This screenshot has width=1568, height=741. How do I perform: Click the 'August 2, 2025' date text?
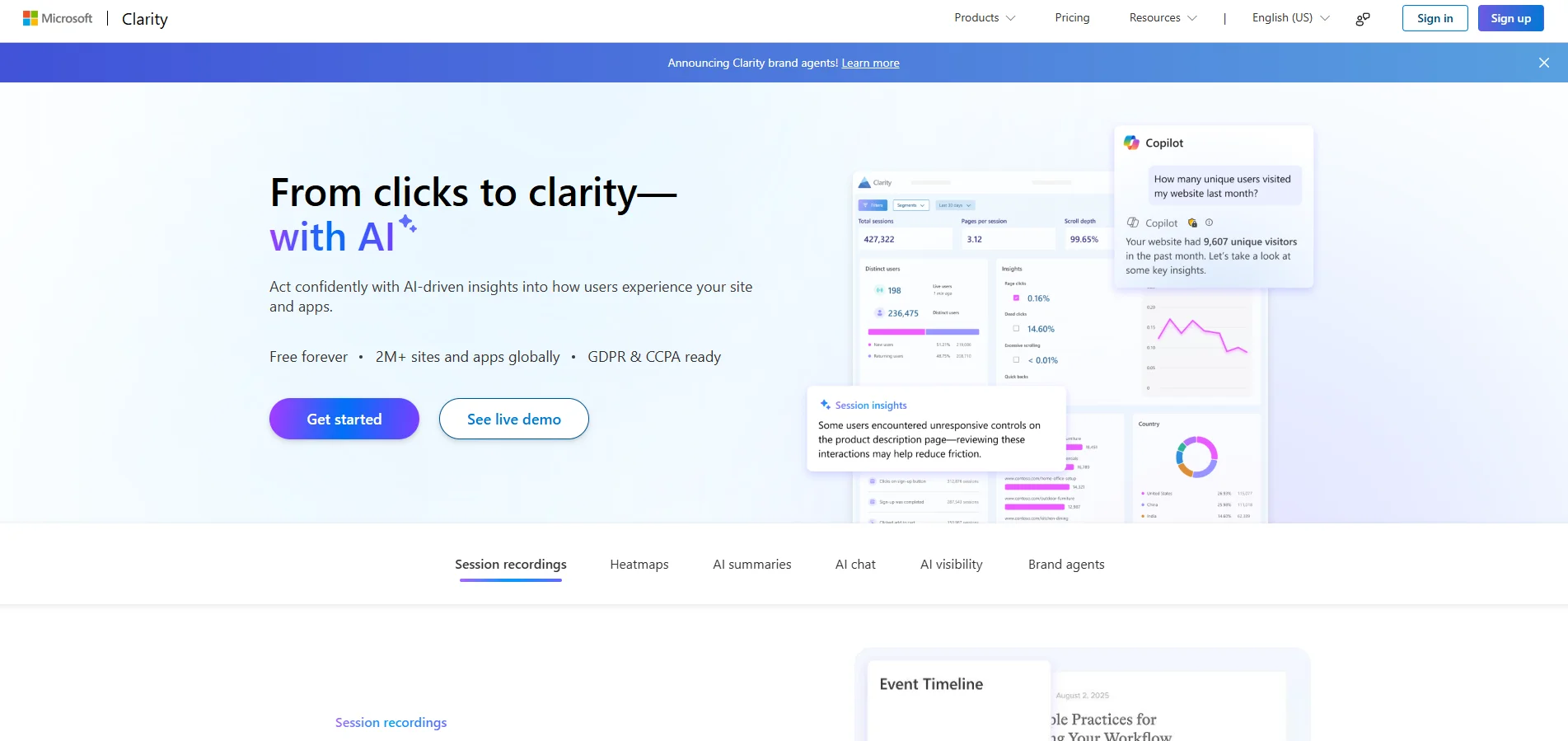tap(1083, 696)
